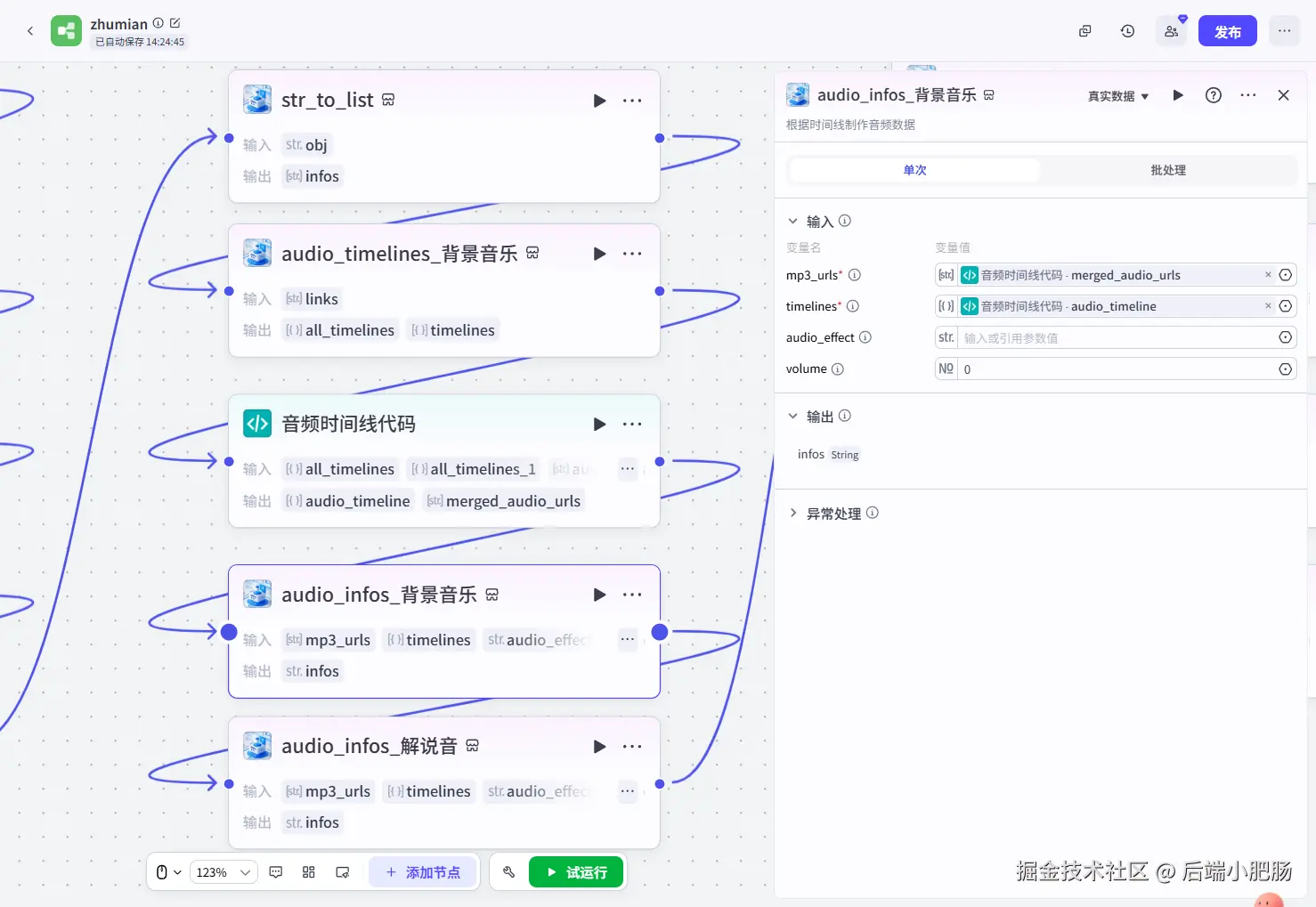
Task: Remove the audio_timeline reference from timelines
Action: 1268,306
